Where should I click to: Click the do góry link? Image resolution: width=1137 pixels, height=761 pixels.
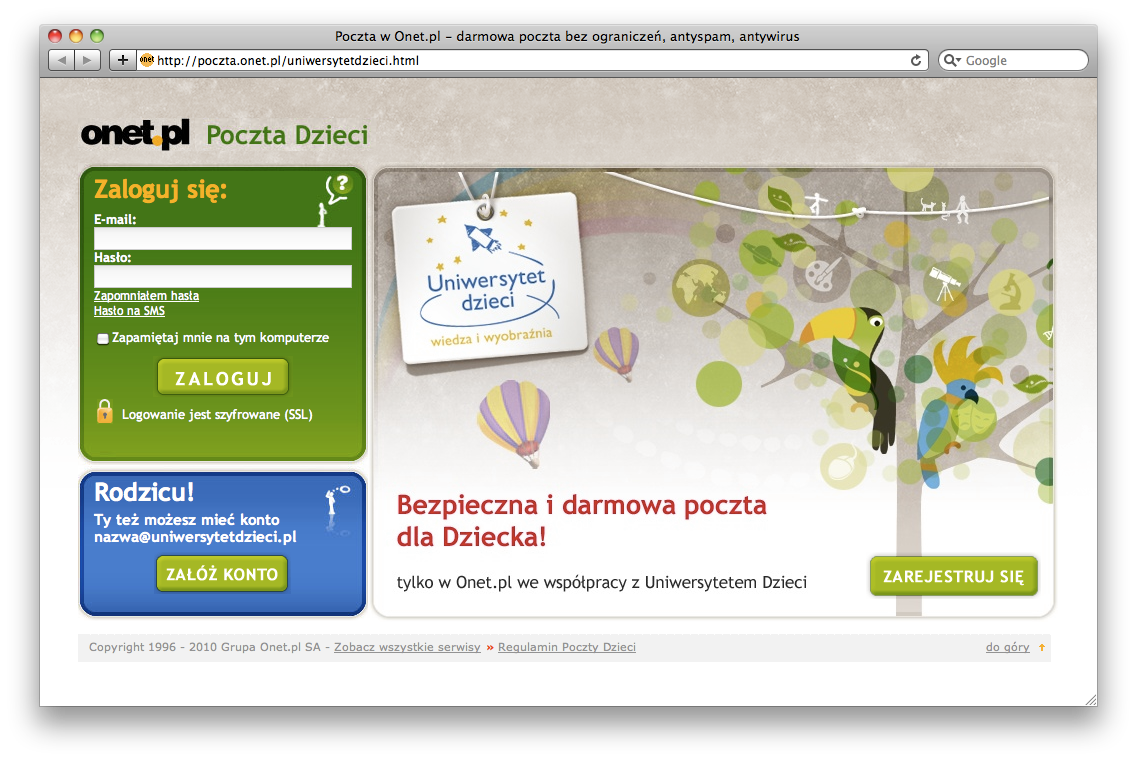click(x=1007, y=647)
